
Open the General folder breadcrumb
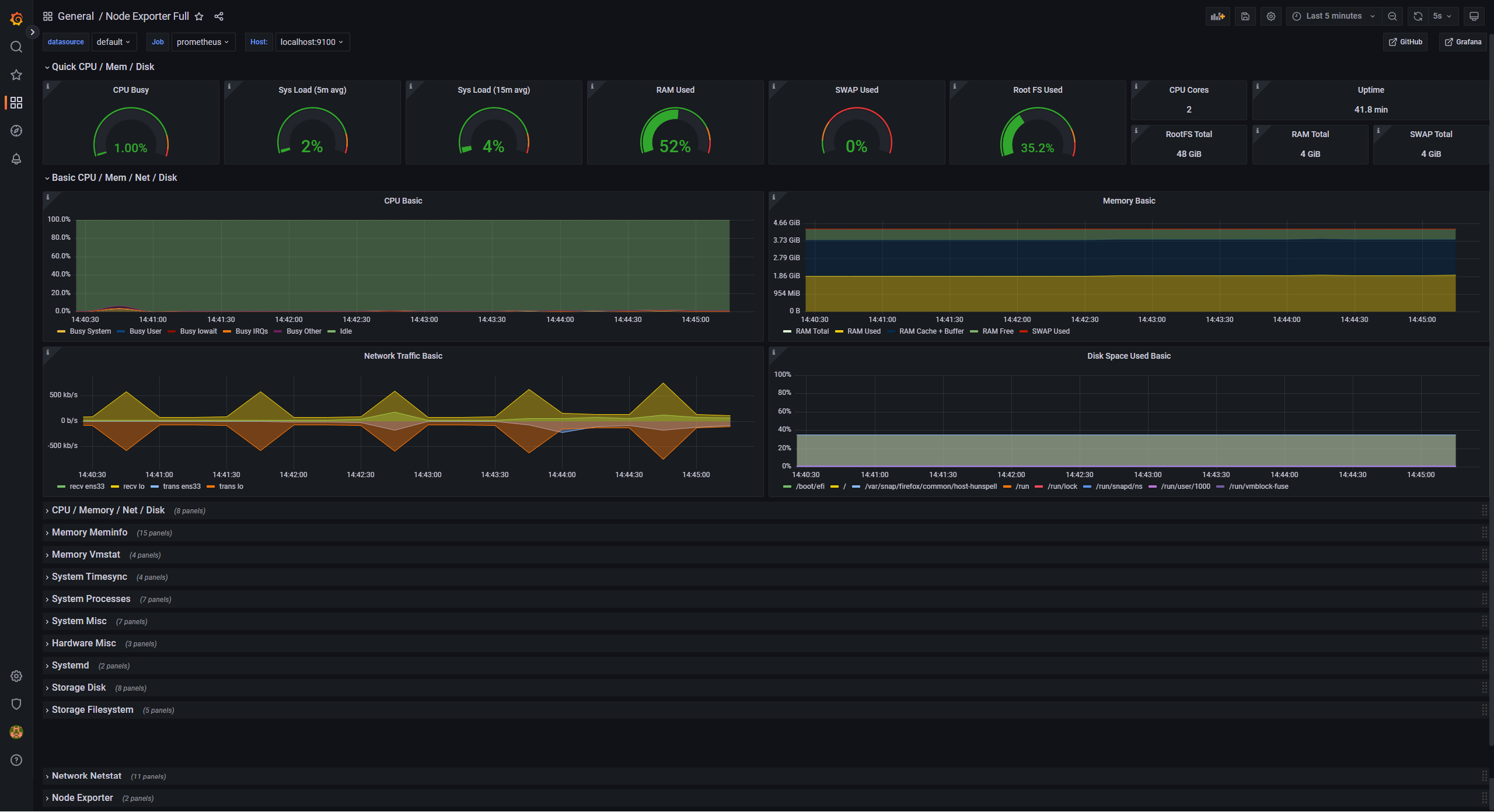(x=76, y=16)
